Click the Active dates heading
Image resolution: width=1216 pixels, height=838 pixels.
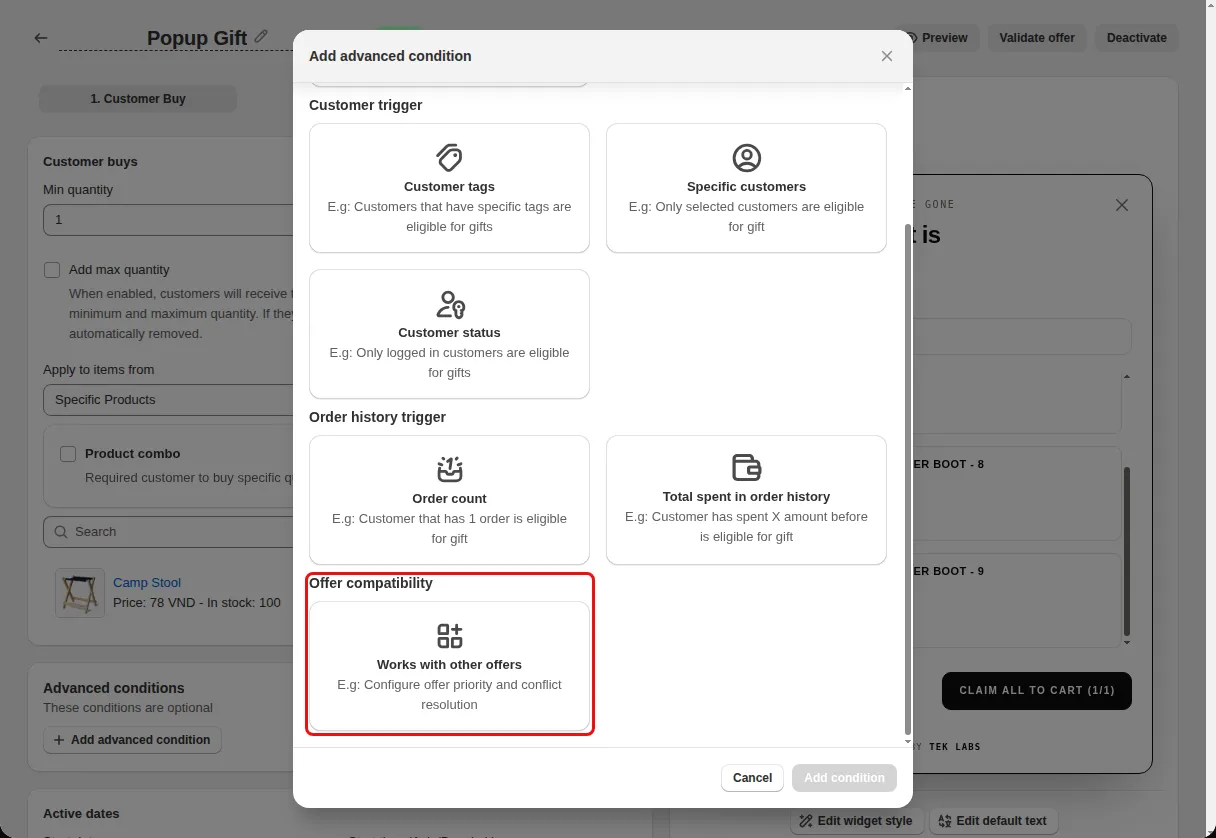pos(81,814)
